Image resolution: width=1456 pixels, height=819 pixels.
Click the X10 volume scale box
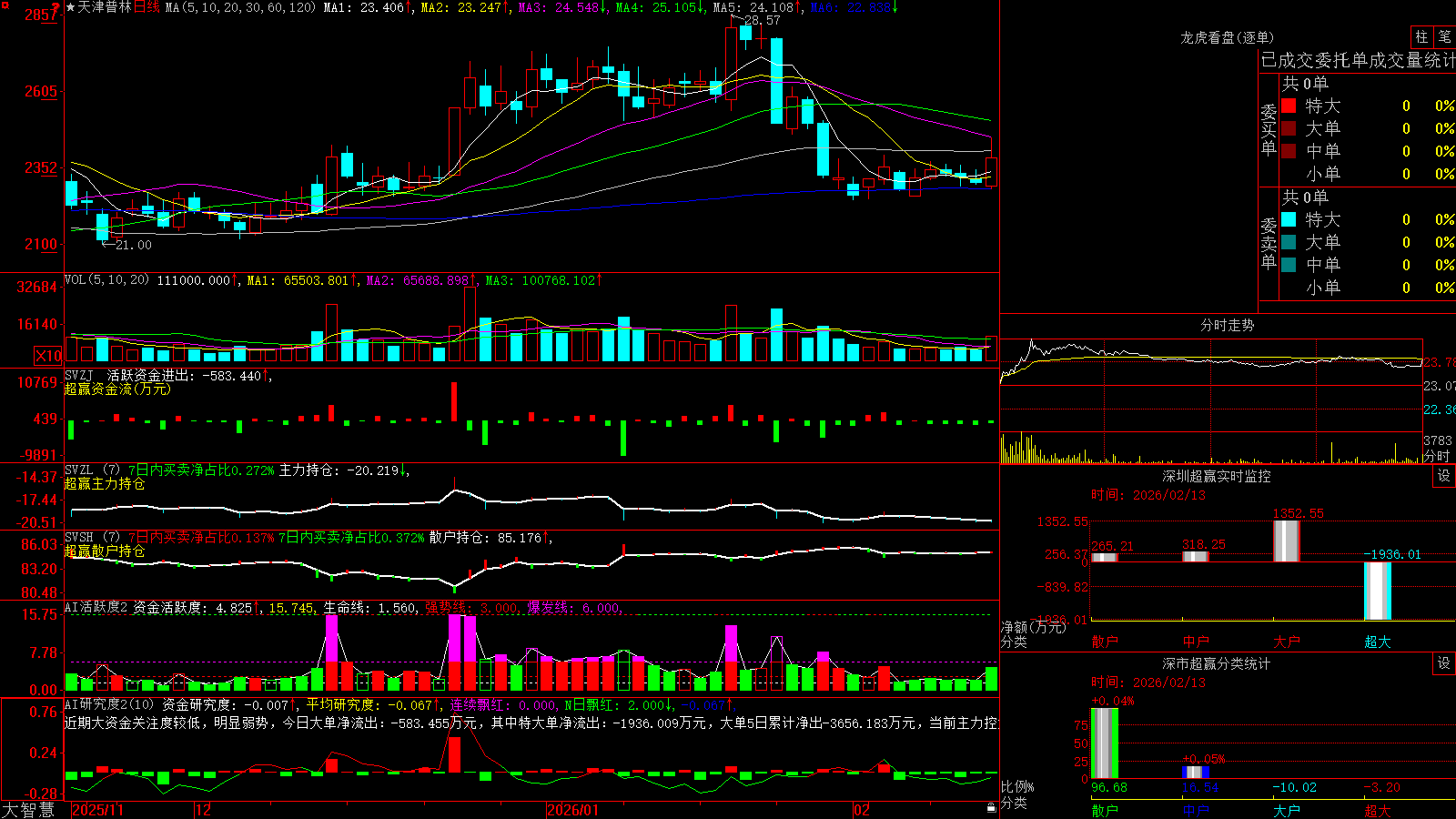click(48, 356)
